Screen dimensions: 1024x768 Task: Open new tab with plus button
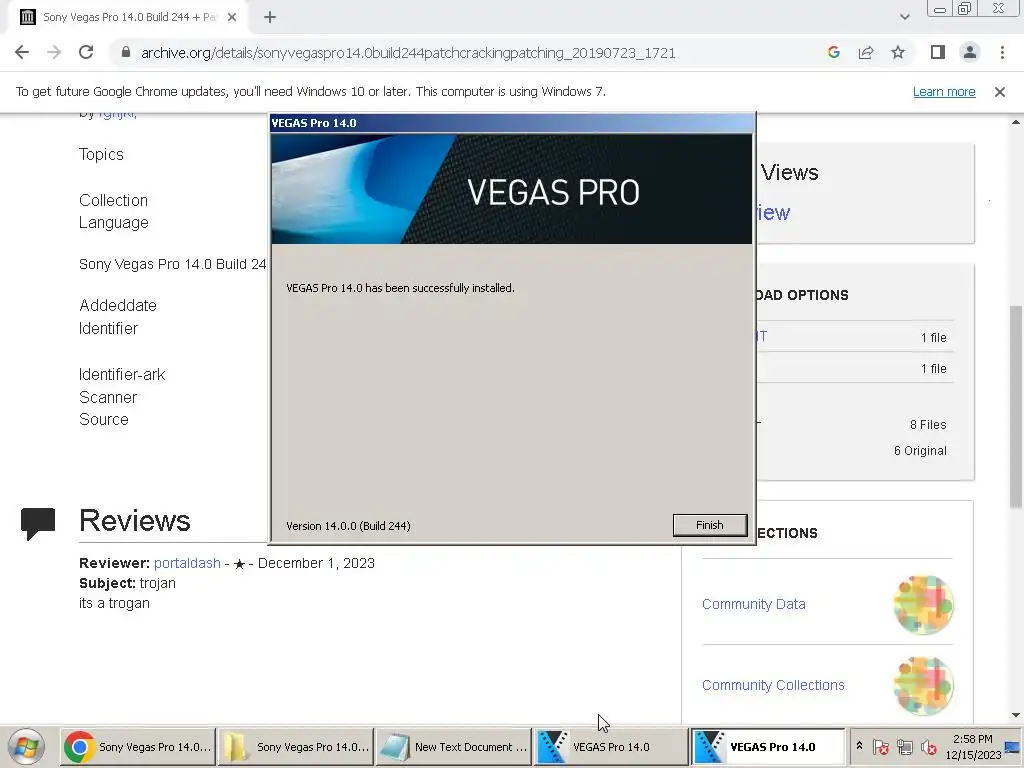pyautogui.click(x=270, y=18)
